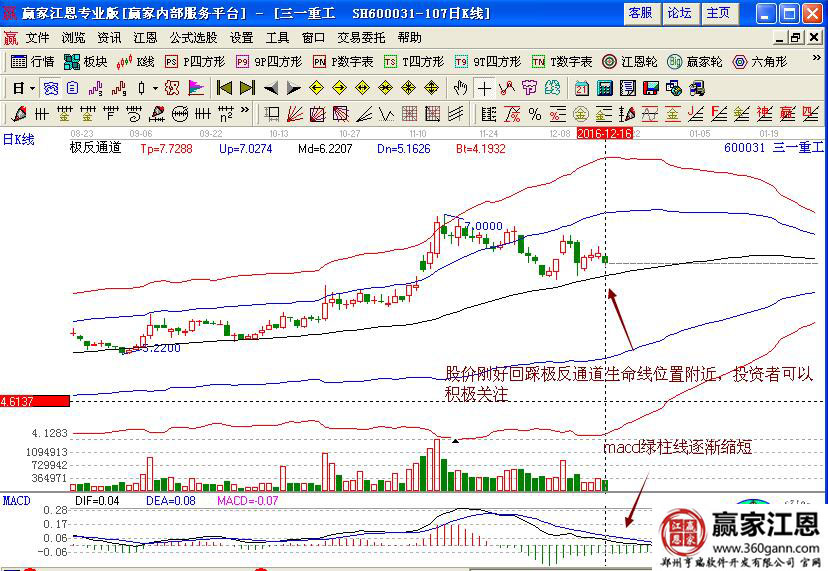Toggle the crosshair cursor mode
The width and height of the screenshot is (828, 571).
tap(483, 87)
